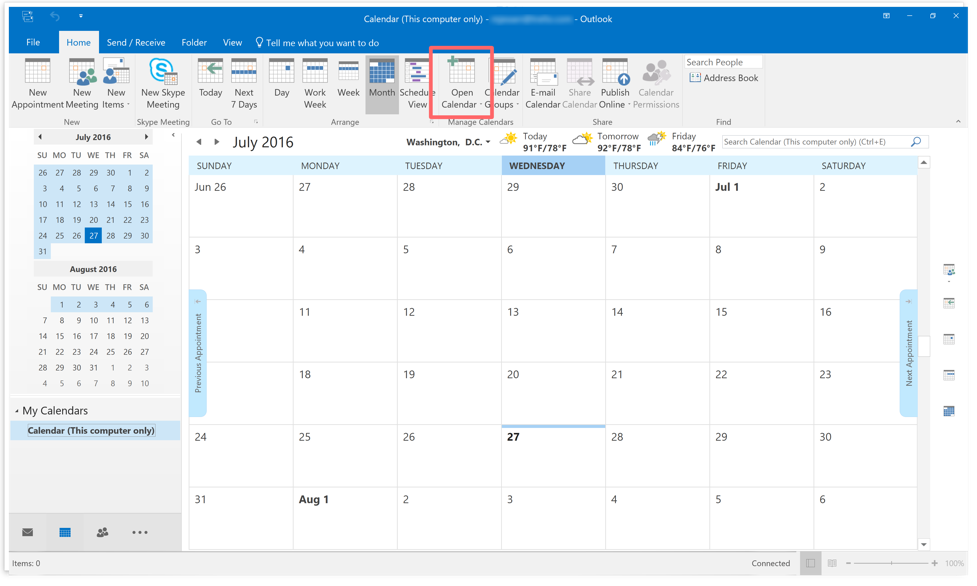Switch to Week view
The height and width of the screenshot is (586, 977).
(x=348, y=79)
